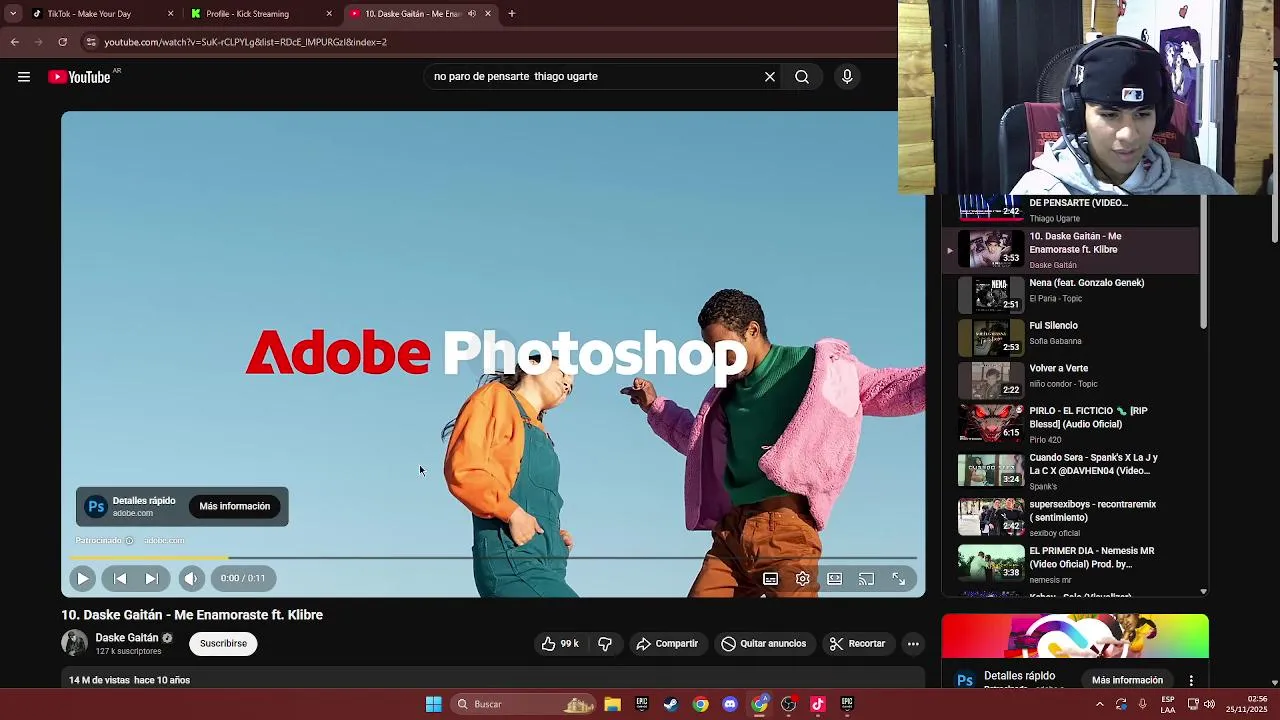This screenshot has width=1280, height=720.
Task: Open Discord from the taskbar
Action: click(x=730, y=704)
